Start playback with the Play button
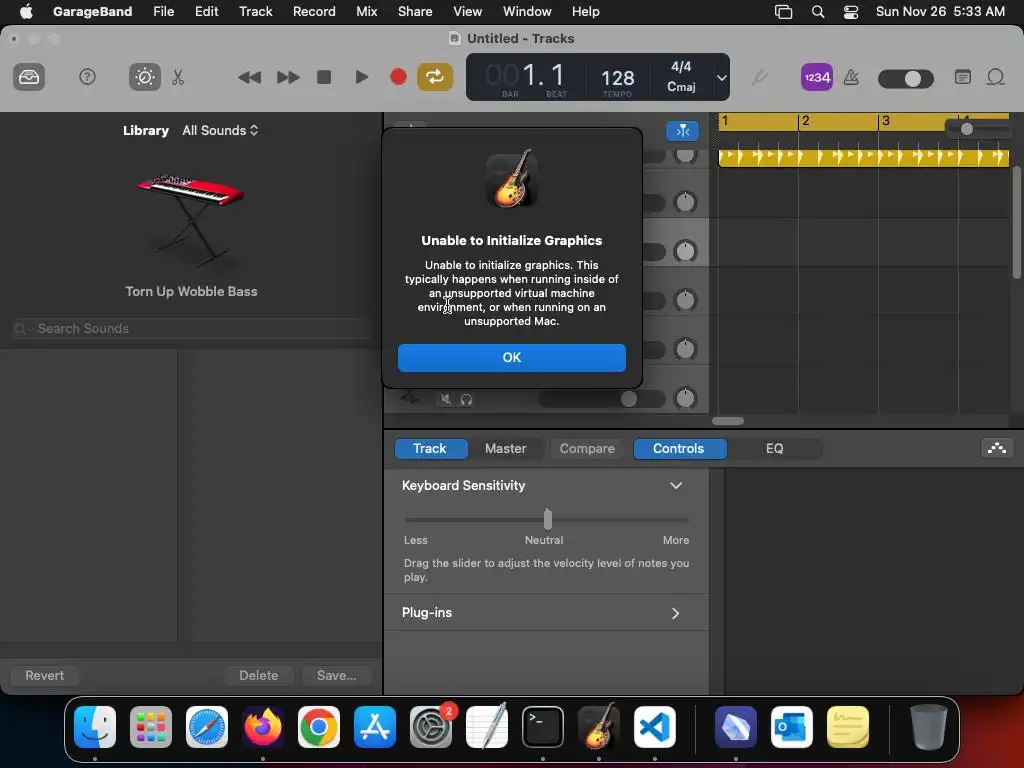Viewport: 1024px width, 768px height. tap(361, 77)
